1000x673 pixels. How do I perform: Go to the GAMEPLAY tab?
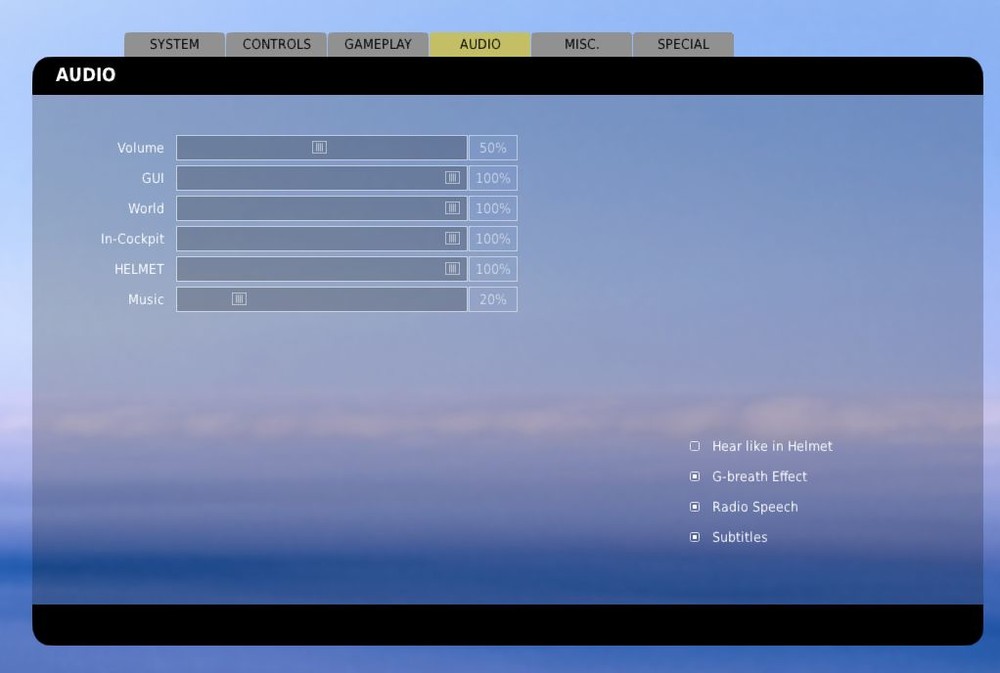click(x=378, y=45)
